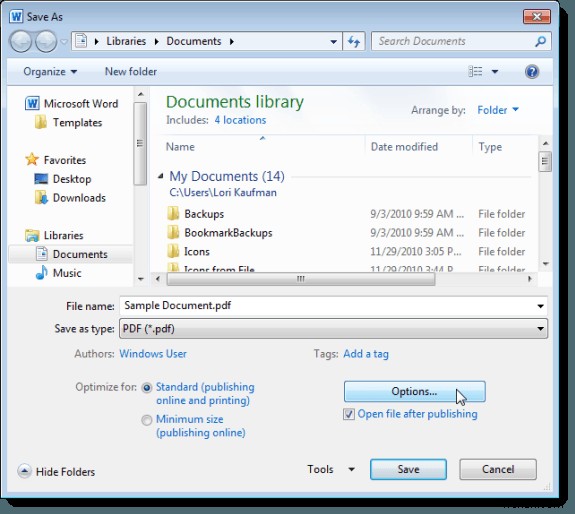575x514 pixels.
Task: Click the file list vertical scrollbar thumb
Action: click(x=545, y=161)
